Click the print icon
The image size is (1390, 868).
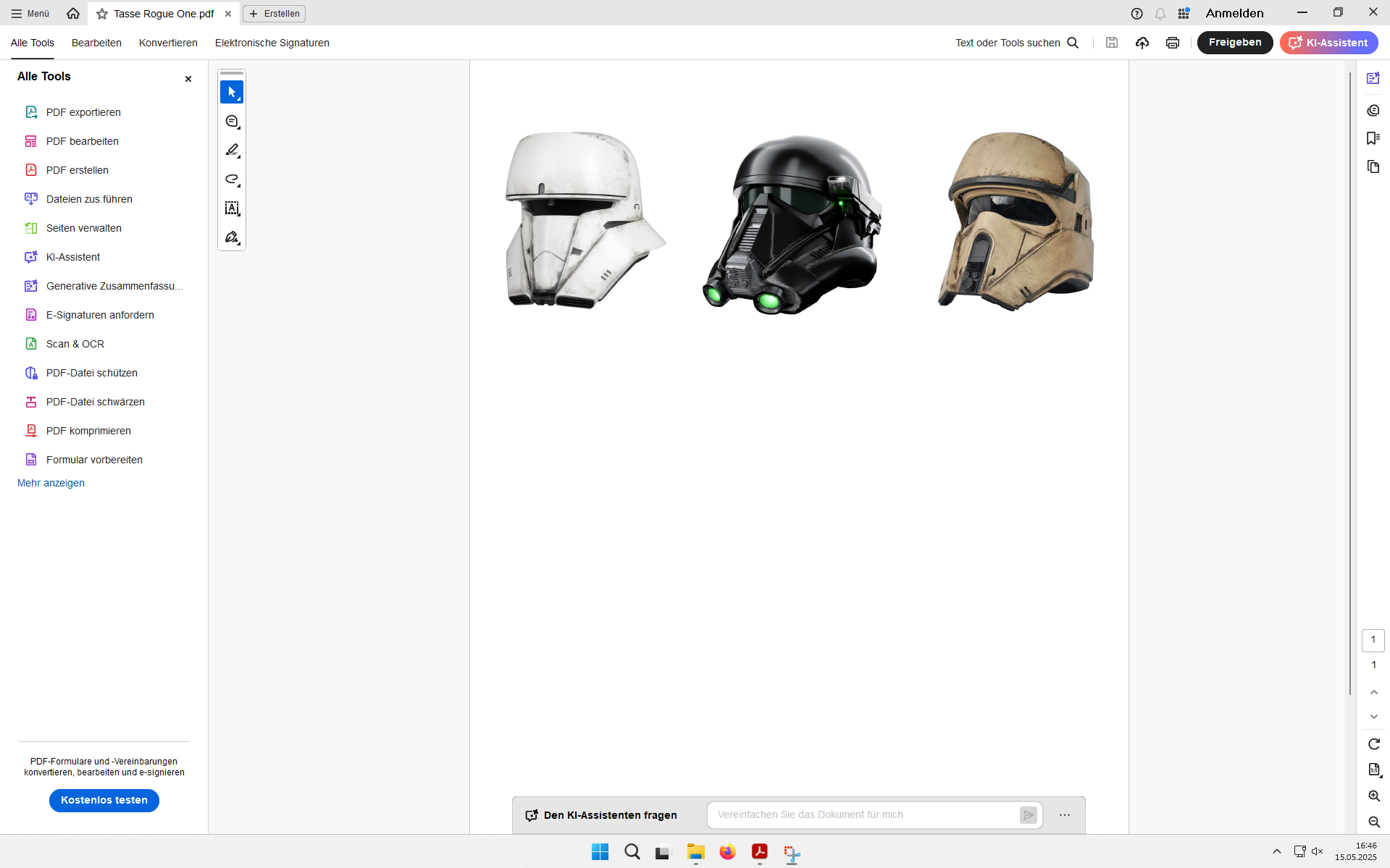click(x=1173, y=43)
